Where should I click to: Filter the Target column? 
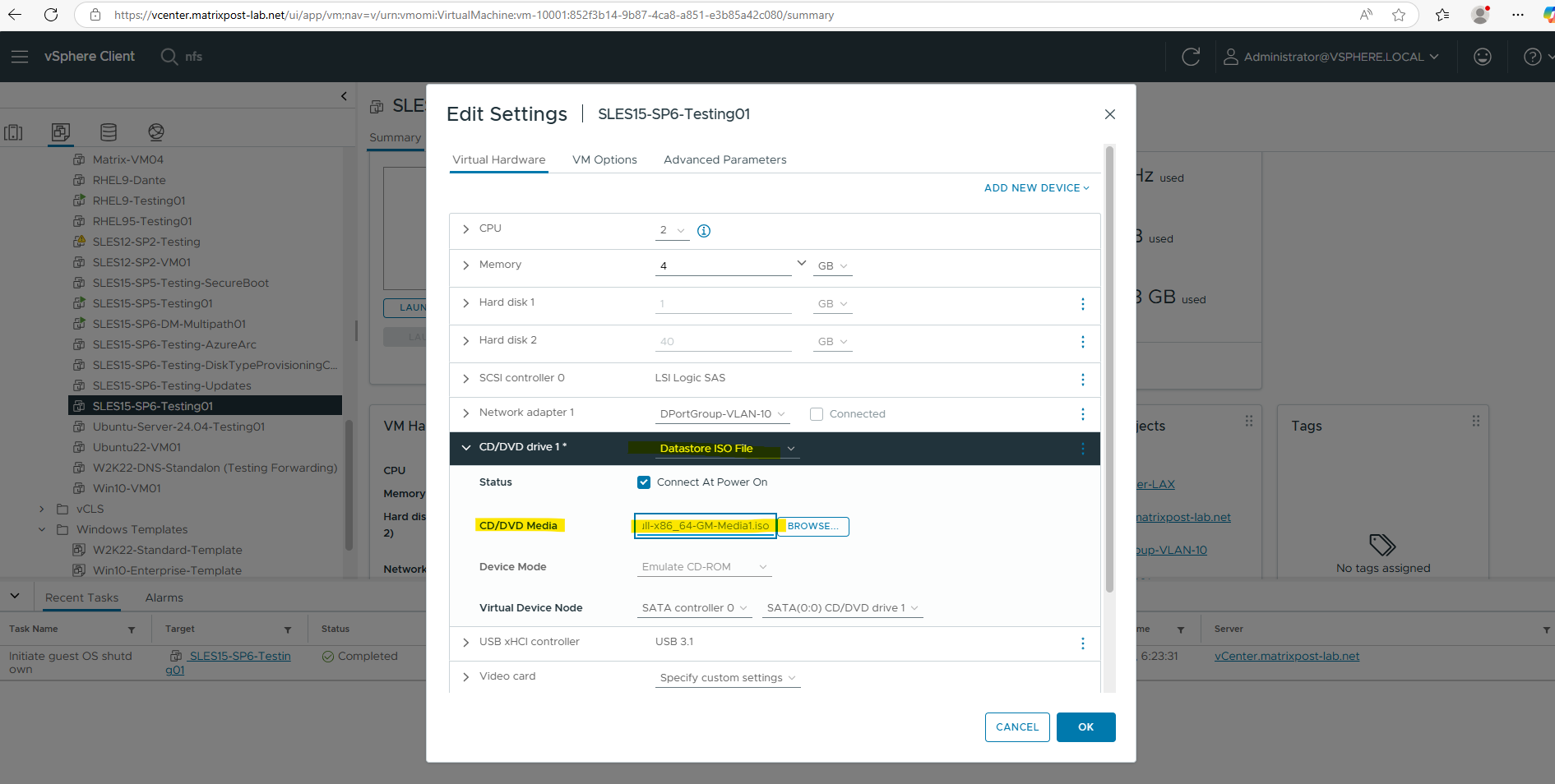pyautogui.click(x=288, y=630)
